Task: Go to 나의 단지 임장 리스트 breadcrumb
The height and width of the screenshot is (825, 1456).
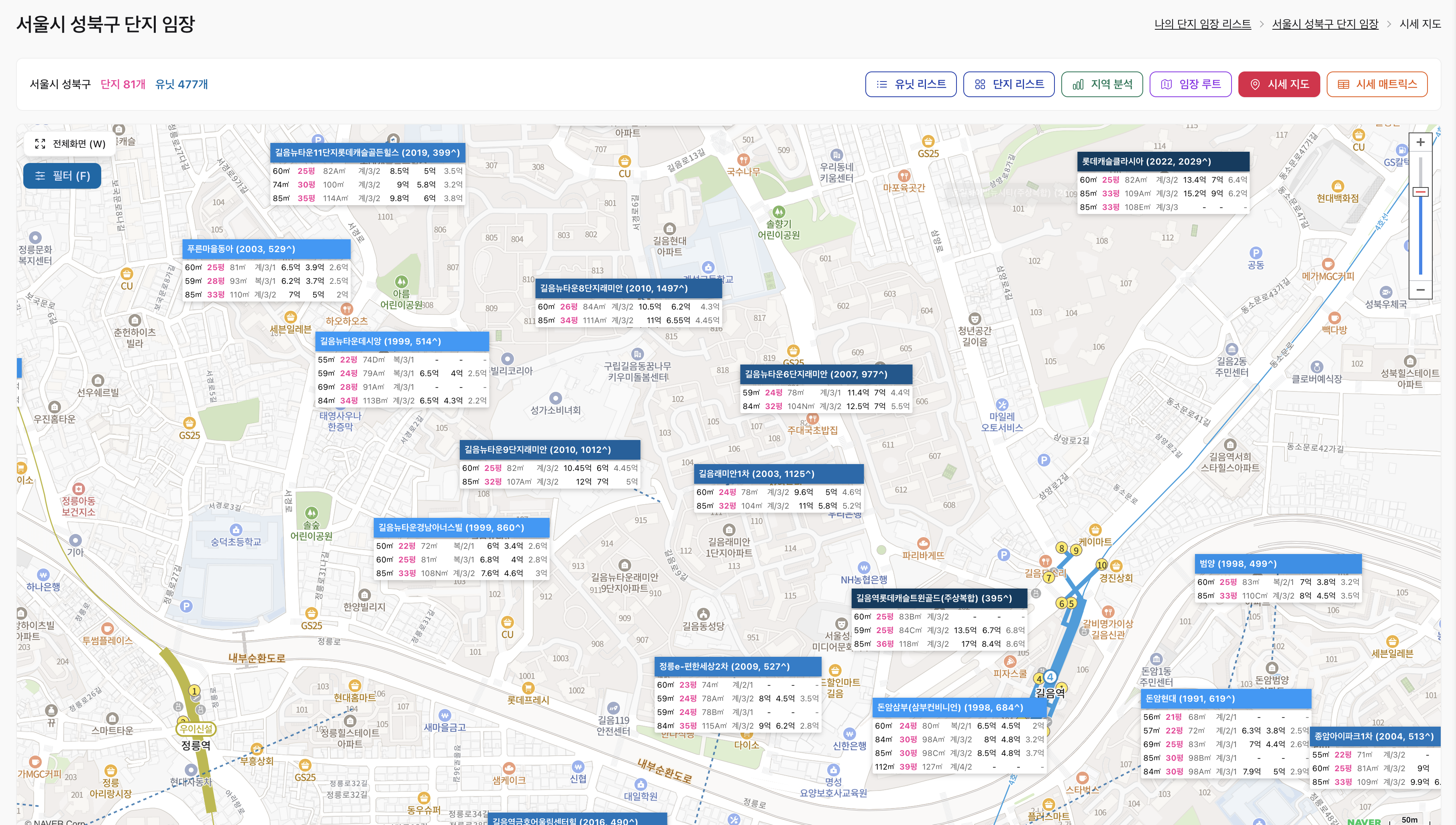Action: tap(1202, 24)
